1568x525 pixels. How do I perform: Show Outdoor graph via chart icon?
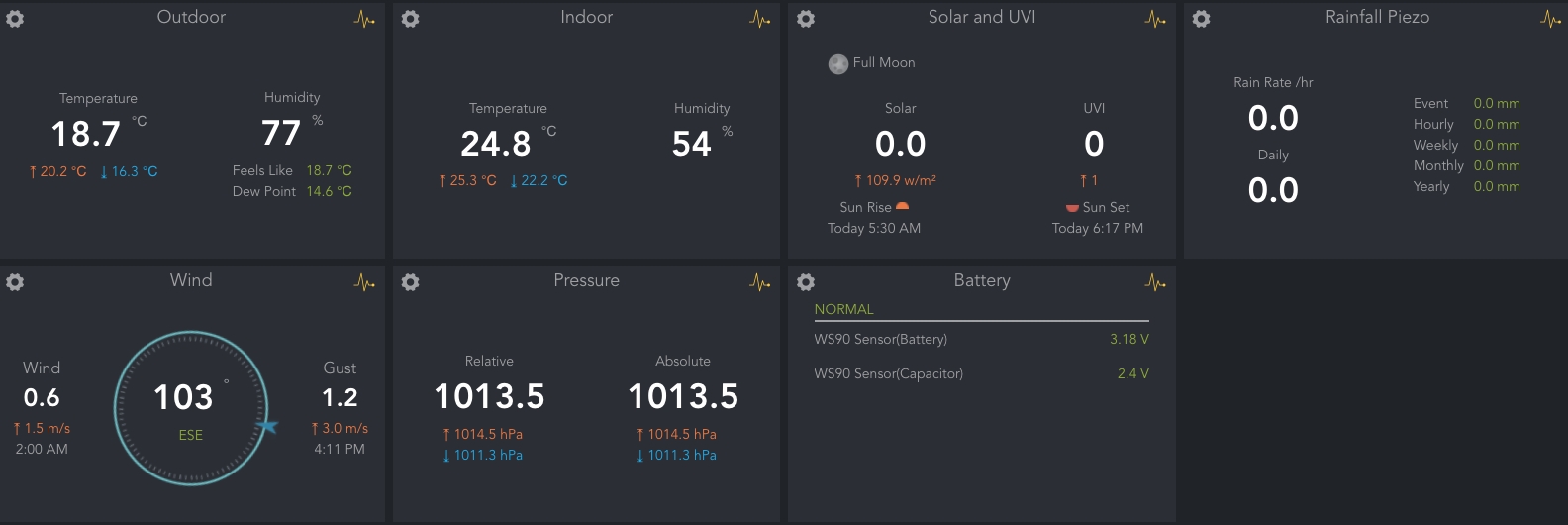(x=364, y=19)
